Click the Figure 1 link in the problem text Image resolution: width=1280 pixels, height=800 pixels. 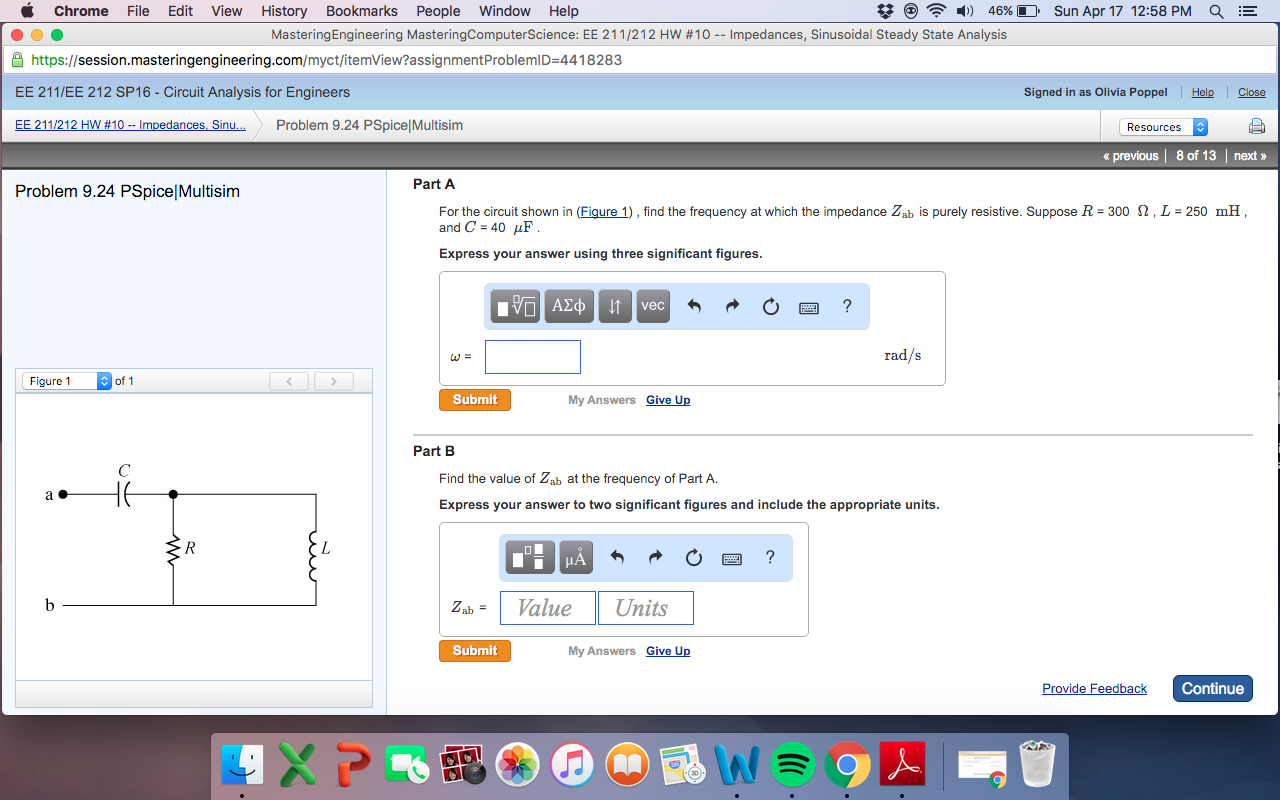[x=603, y=211]
